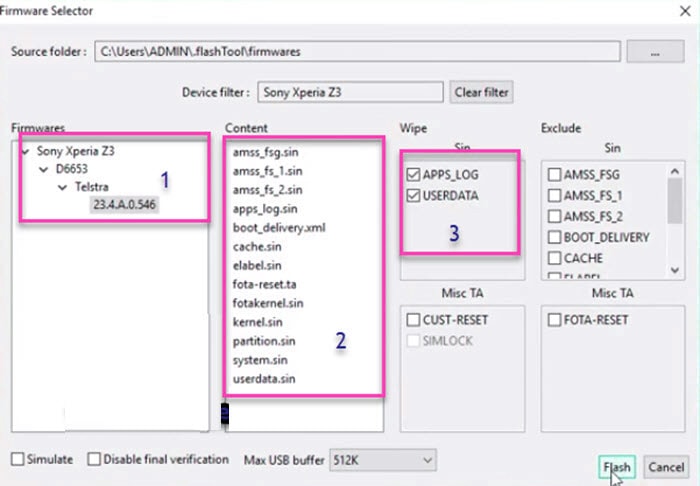Image resolution: width=700 pixels, height=486 pixels.
Task: Select partition.sin in Content list
Action: pyautogui.click(x=264, y=341)
